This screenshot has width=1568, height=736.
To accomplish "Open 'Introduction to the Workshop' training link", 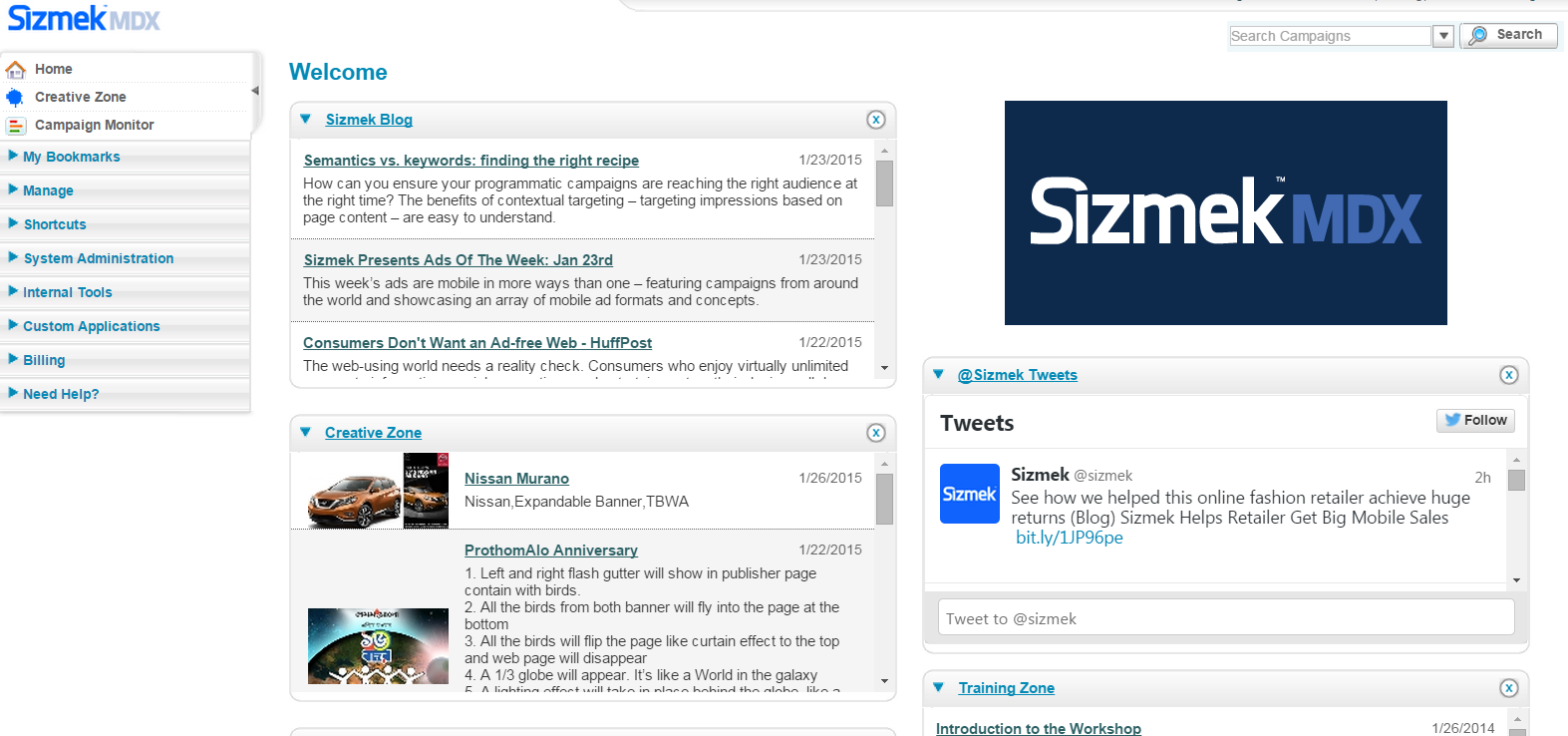I will [x=1039, y=729].
